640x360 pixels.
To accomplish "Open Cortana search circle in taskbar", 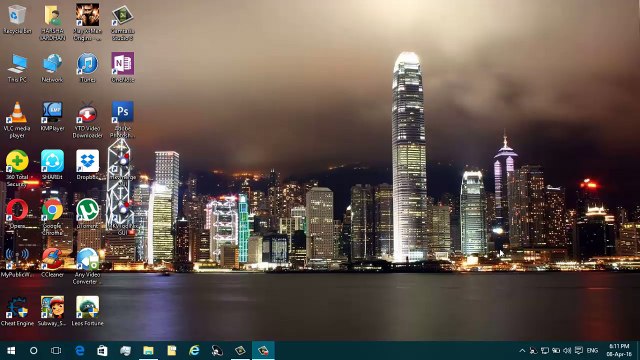I will pos(33,351).
